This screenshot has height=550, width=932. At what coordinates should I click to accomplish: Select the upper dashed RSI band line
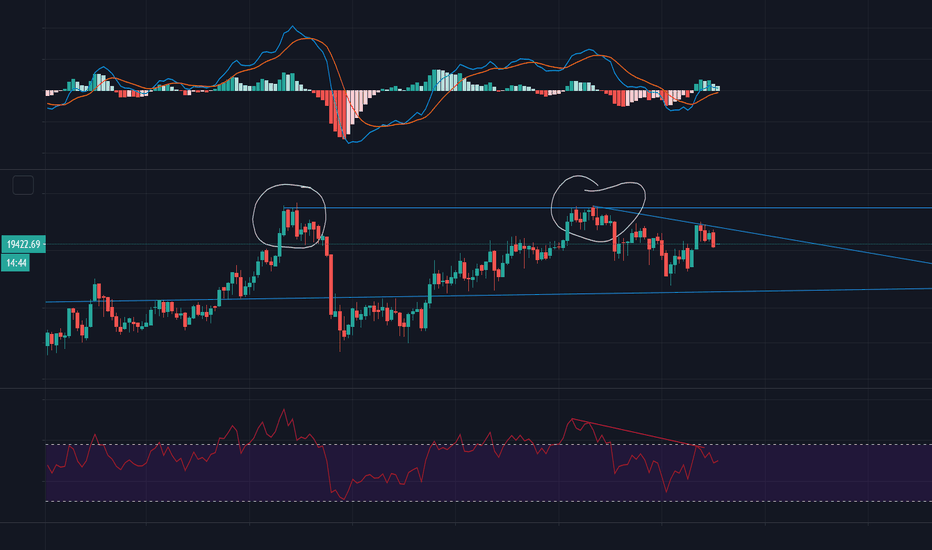[x=487, y=444]
